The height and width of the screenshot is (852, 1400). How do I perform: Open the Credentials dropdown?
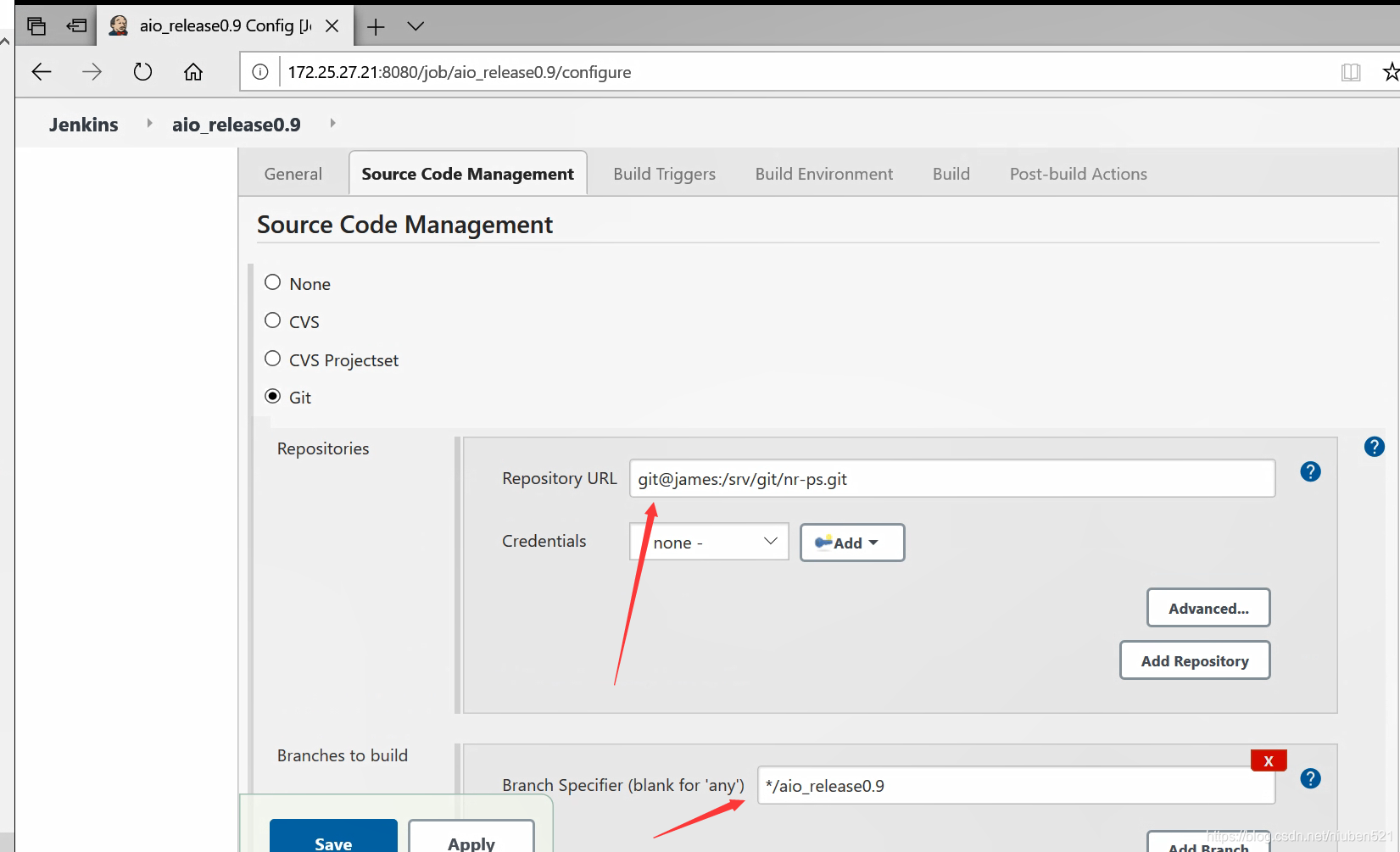(709, 542)
